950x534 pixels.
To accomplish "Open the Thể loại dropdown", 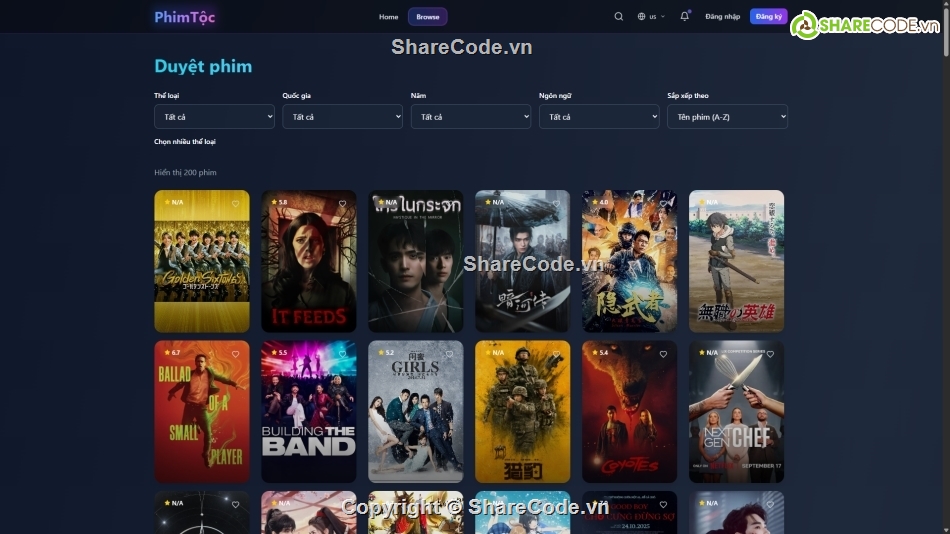I will (x=214, y=116).
